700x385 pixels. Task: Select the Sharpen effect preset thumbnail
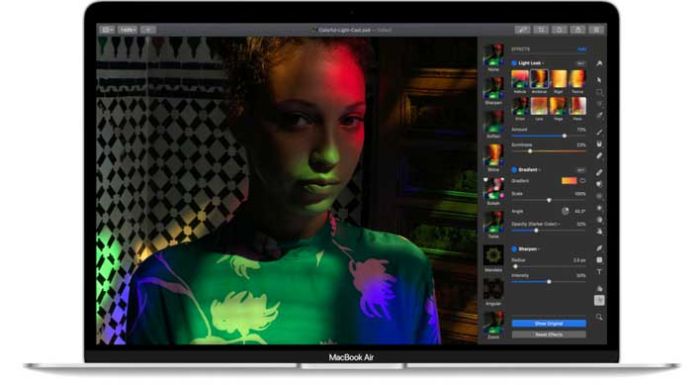tap(493, 88)
